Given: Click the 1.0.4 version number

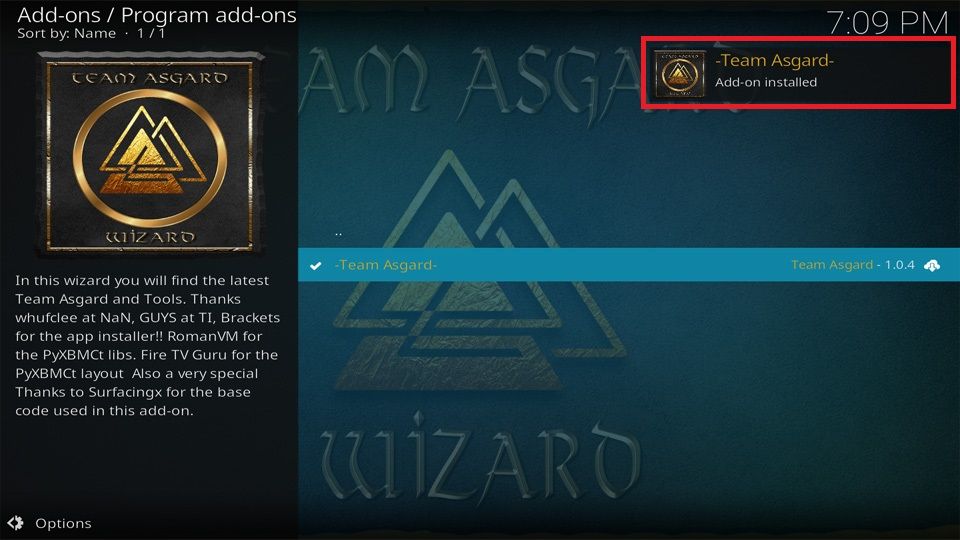Looking at the screenshot, I should coord(900,264).
